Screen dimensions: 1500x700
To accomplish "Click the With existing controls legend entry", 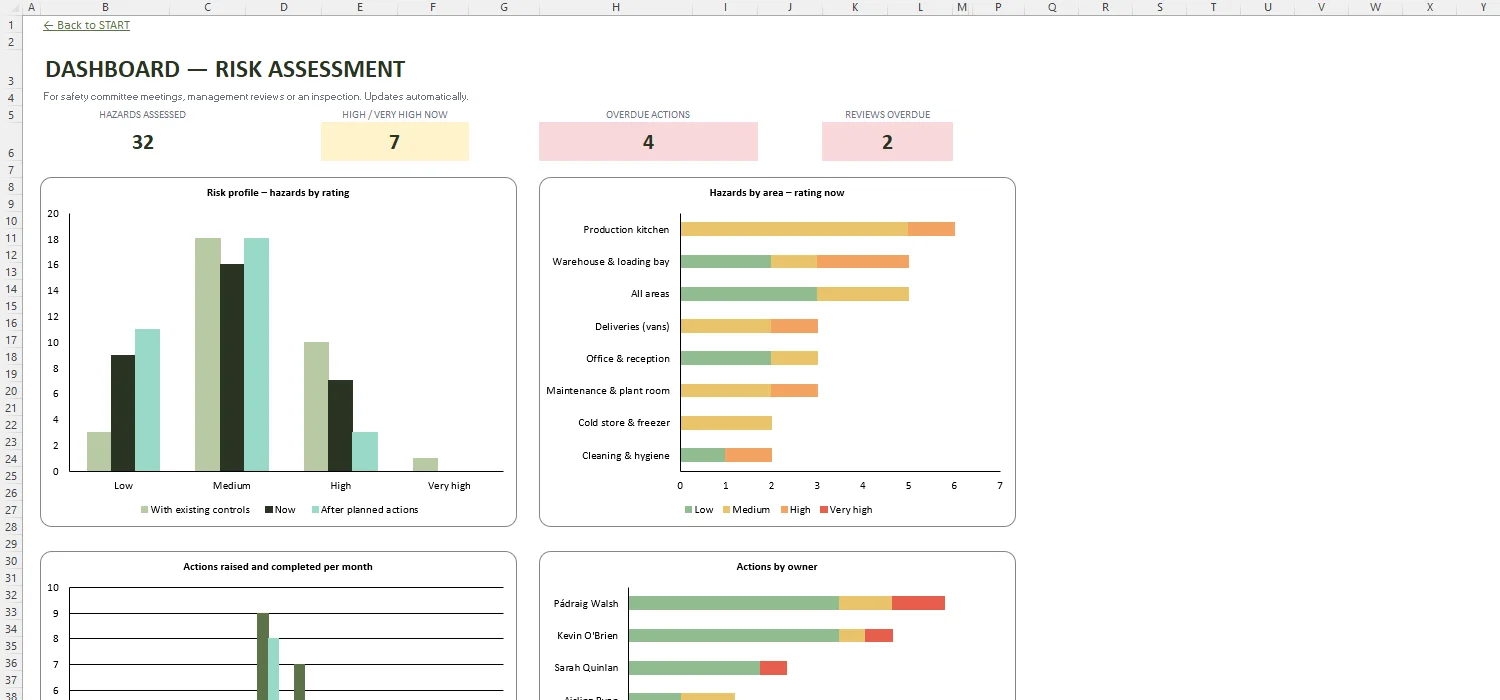I will click(x=195, y=510).
